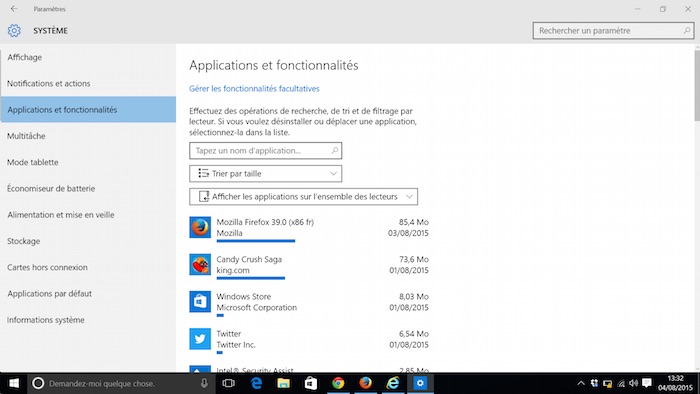Viewport: 700px width, 394px height.
Task: Click the Dropbox tray icon
Action: coord(594,383)
